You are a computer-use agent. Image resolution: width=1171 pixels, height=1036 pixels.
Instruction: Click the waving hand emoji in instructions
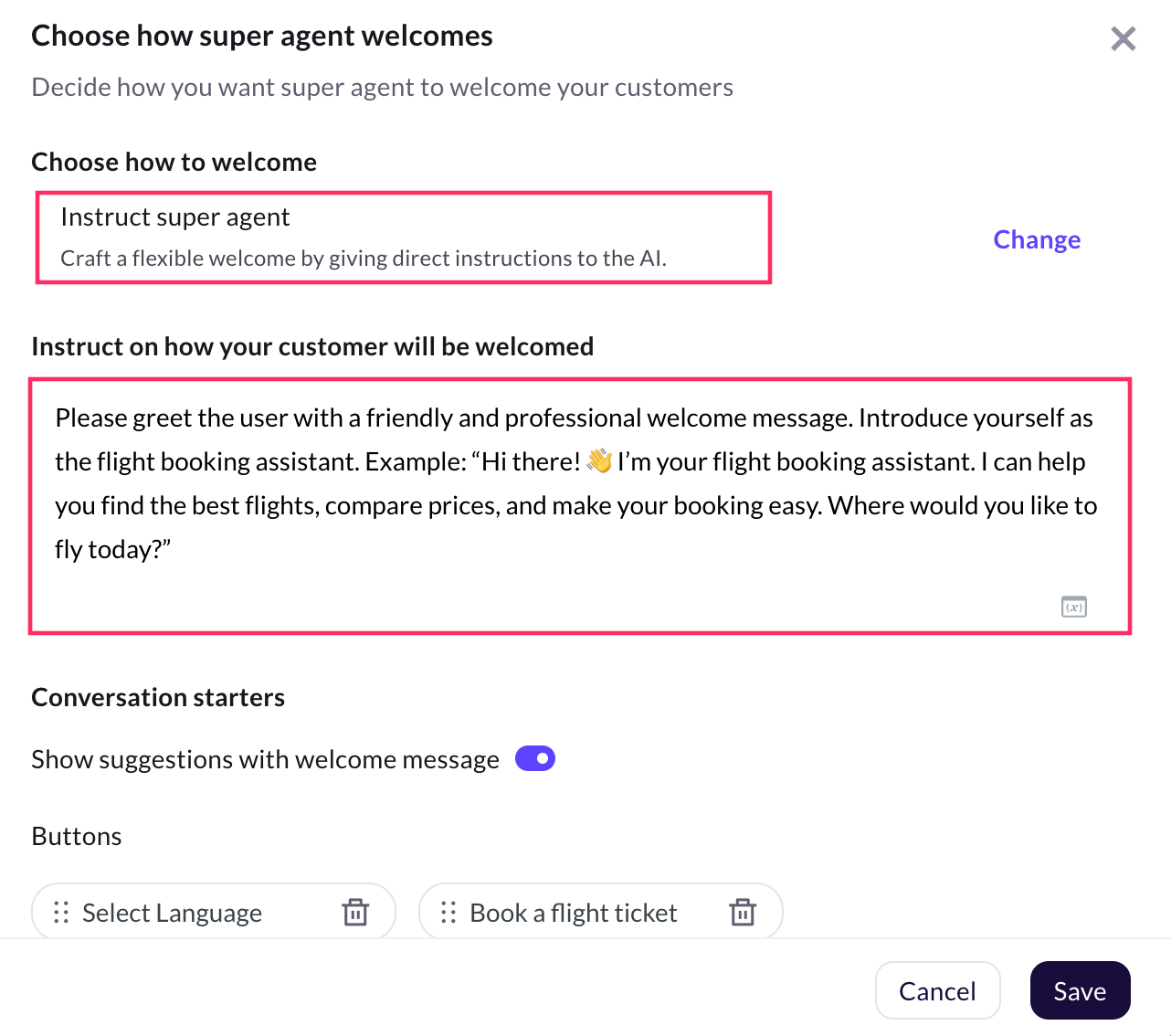599,461
